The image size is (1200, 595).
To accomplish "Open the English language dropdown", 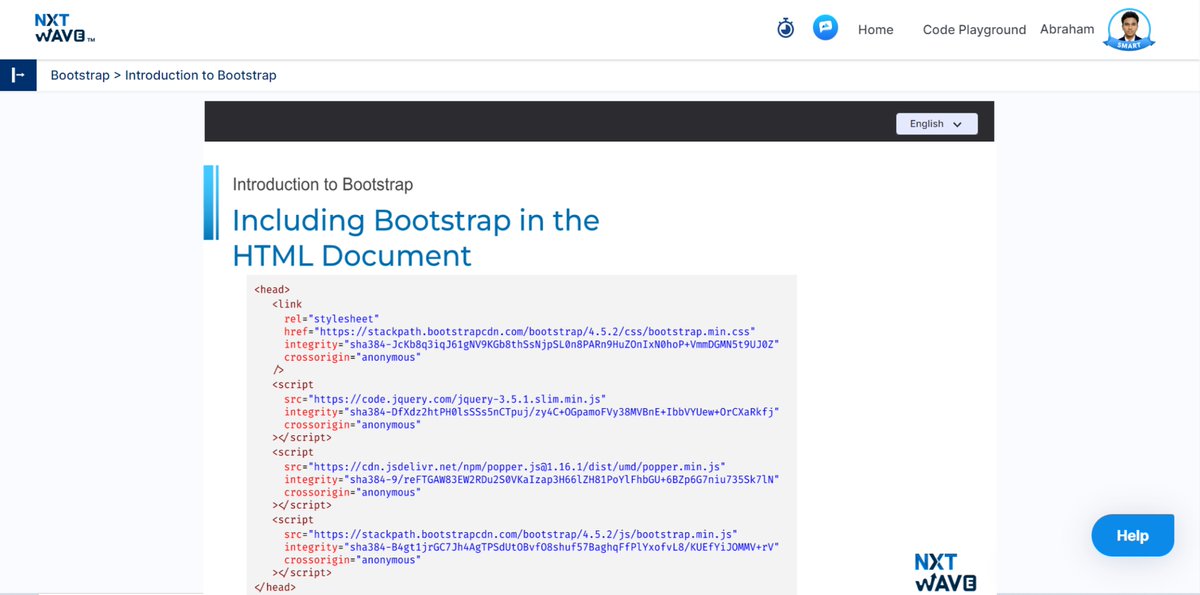I will pos(937,124).
